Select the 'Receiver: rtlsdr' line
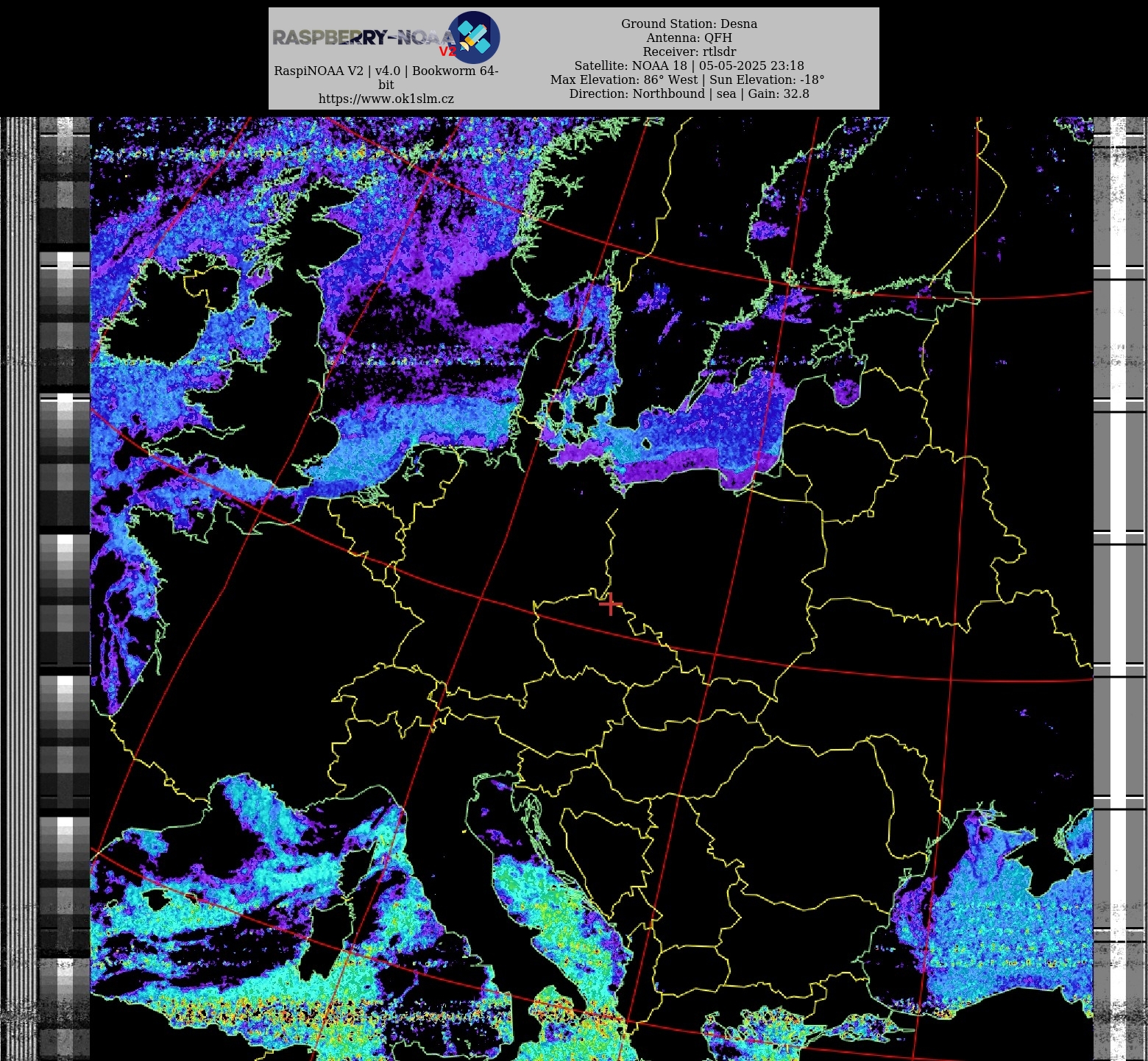This screenshot has height=1061, width=1148. coord(689,52)
